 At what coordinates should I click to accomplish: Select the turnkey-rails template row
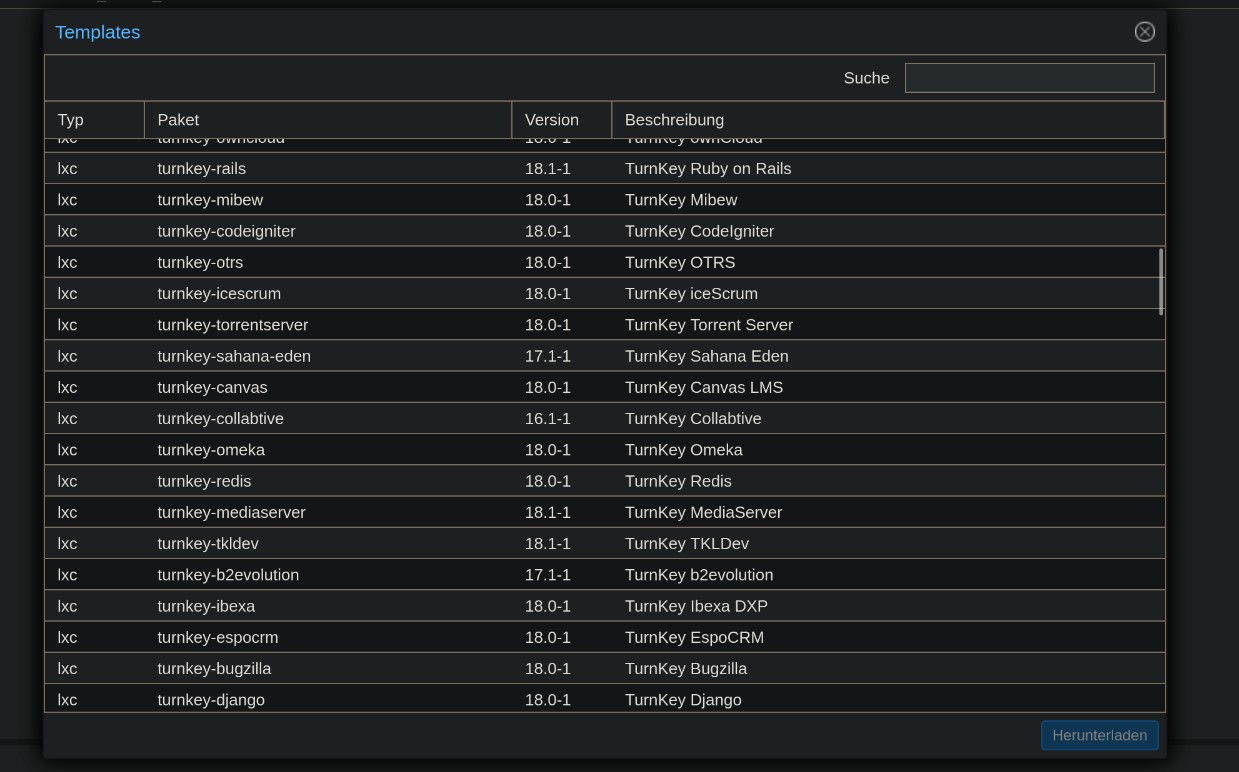pyautogui.click(x=201, y=169)
